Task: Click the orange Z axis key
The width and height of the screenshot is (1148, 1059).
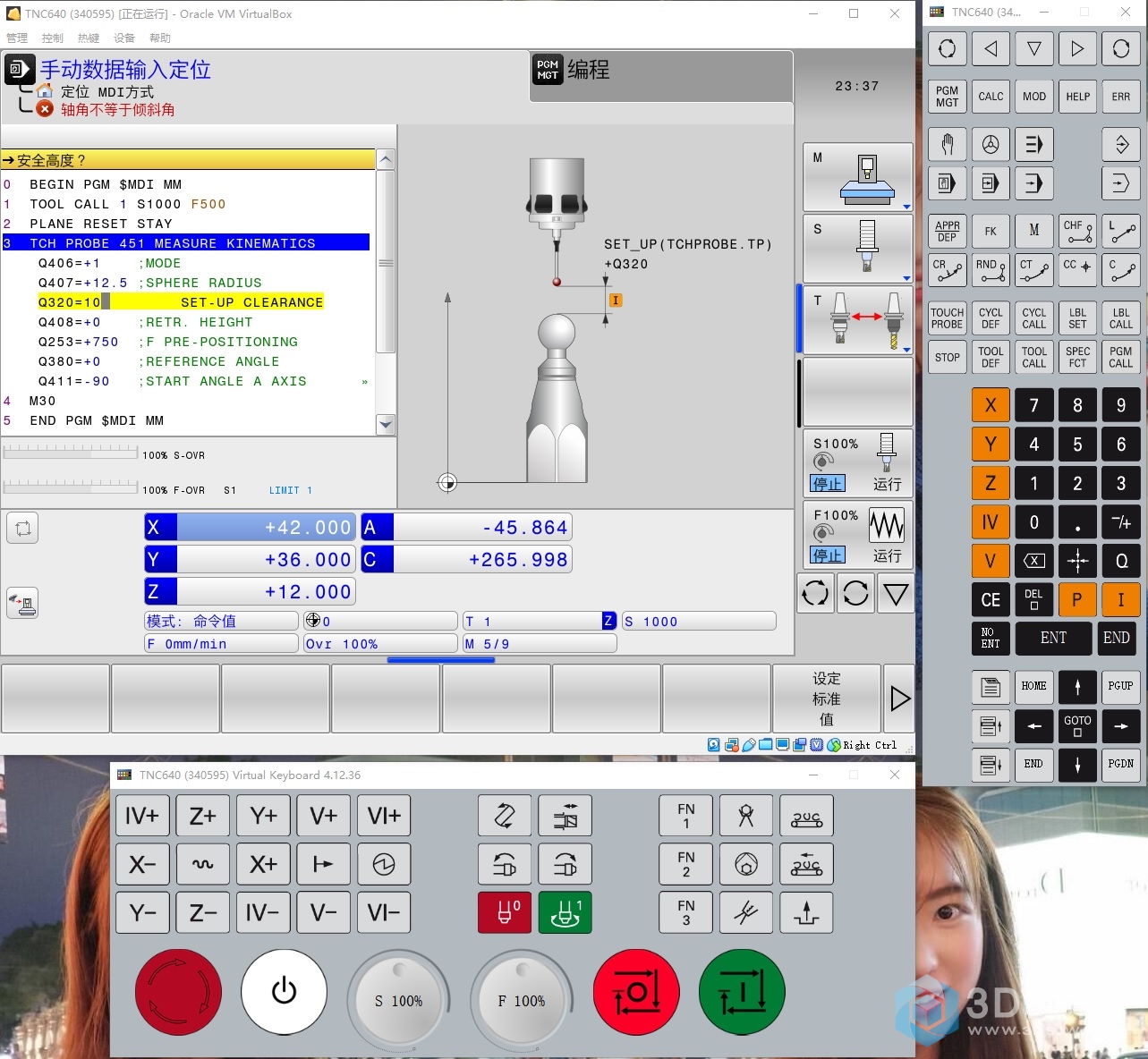Action: 991,483
